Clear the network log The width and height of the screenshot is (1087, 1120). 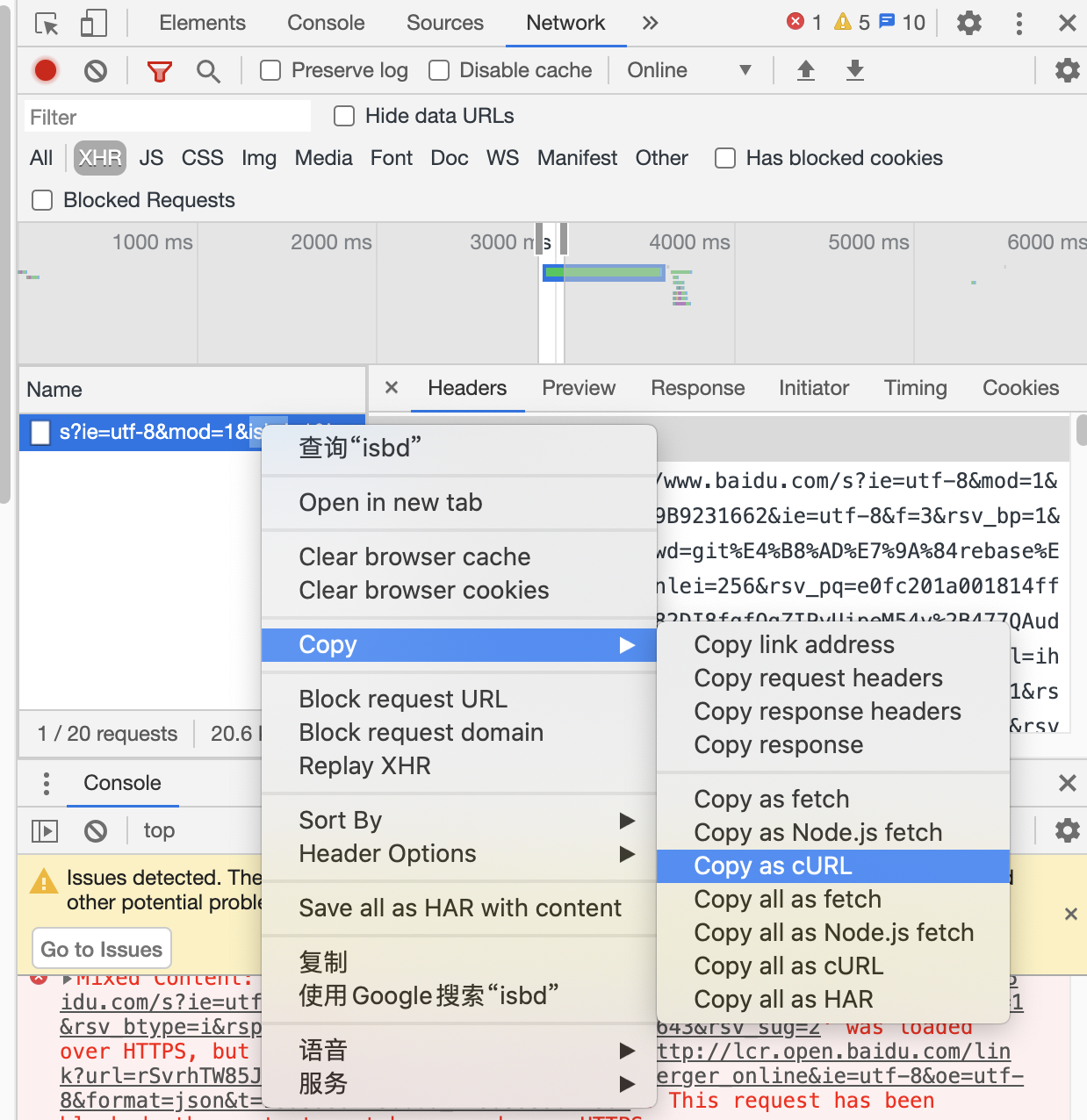pos(96,70)
